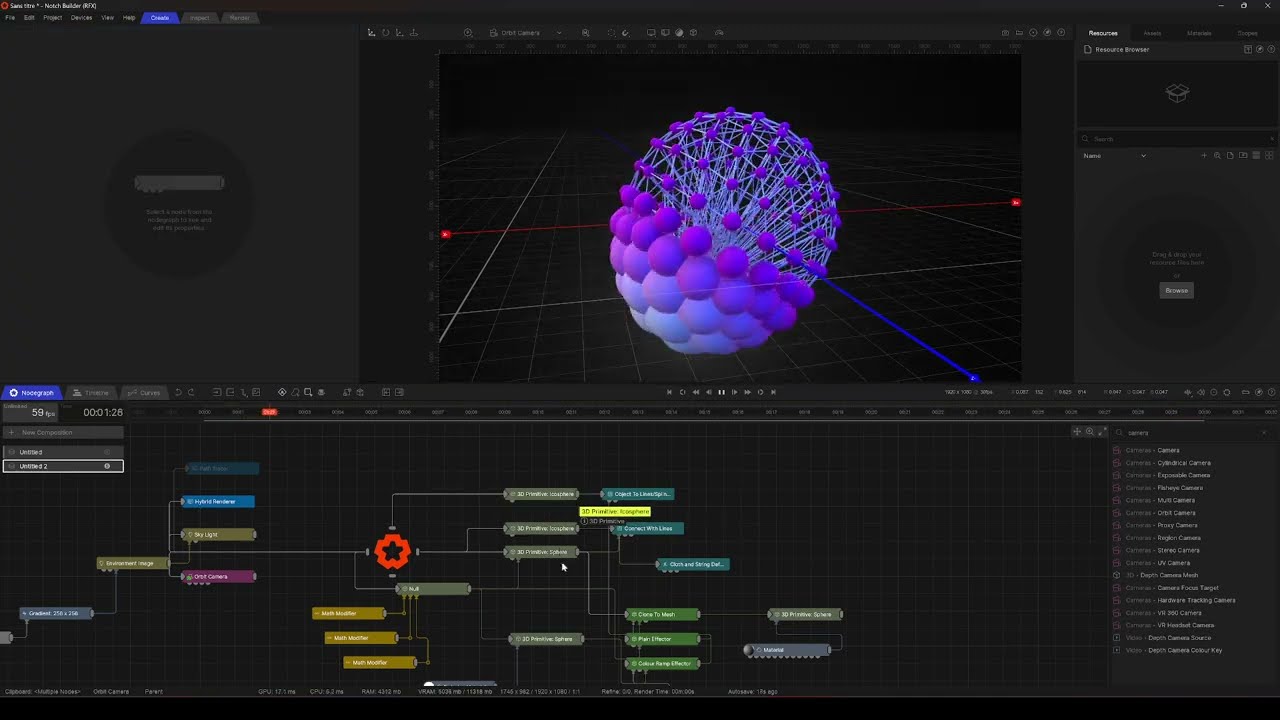
Task: Select the Hybrid Renderer node
Action: (x=218, y=501)
